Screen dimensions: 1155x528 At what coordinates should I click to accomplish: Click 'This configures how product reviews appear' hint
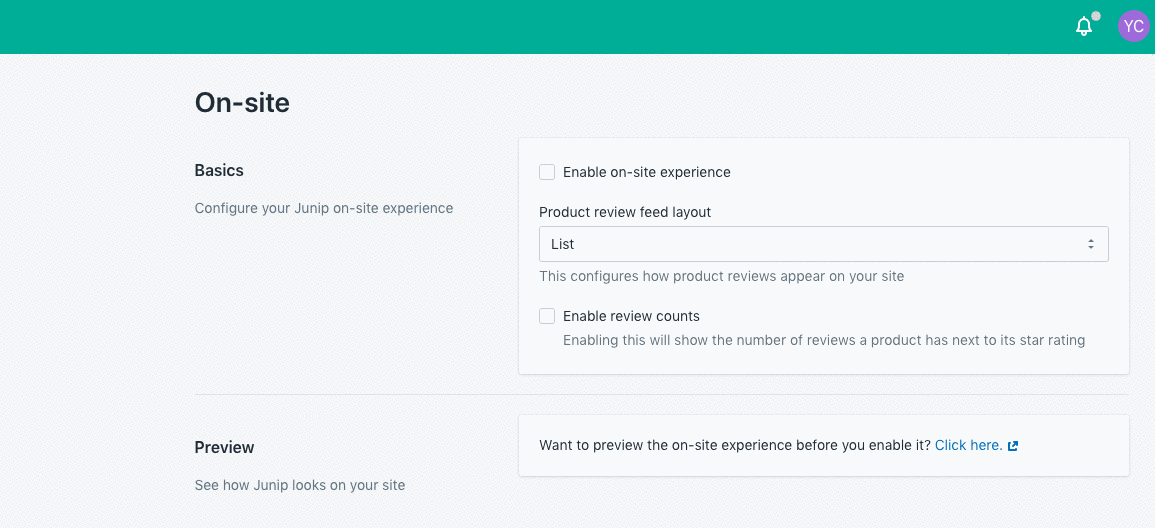721,276
